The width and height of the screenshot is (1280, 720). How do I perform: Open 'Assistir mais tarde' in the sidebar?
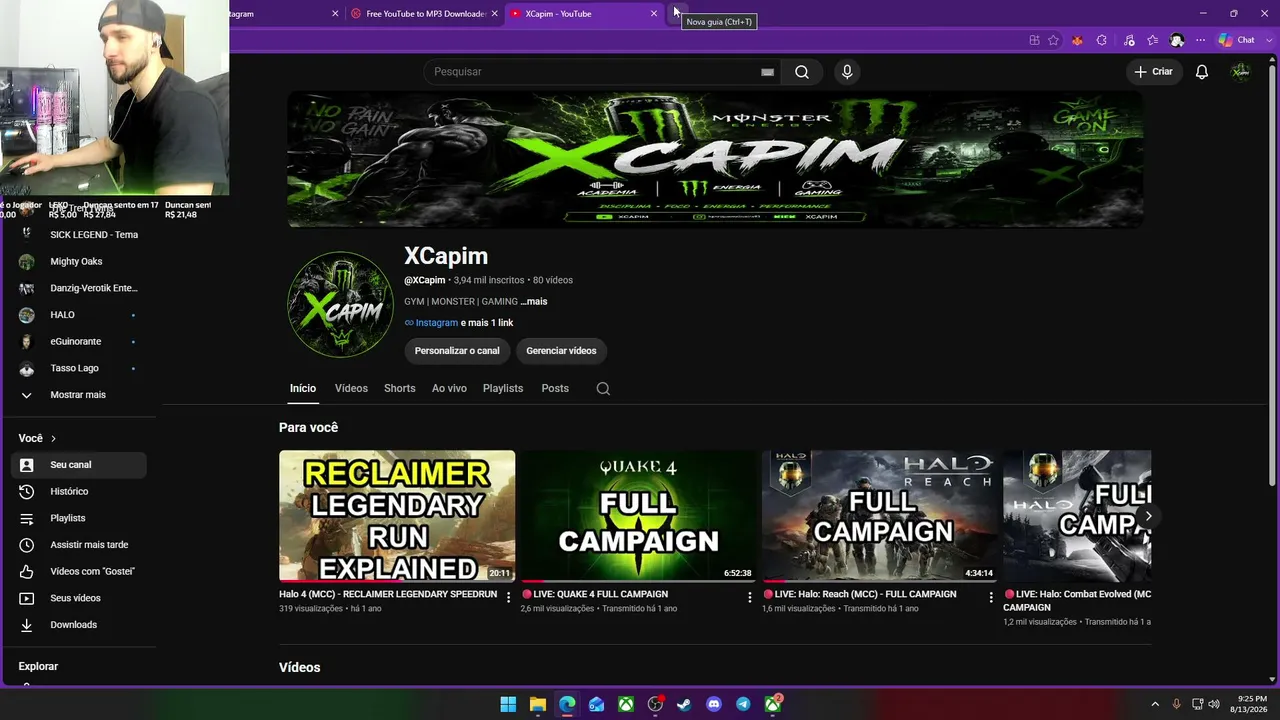[79, 545]
